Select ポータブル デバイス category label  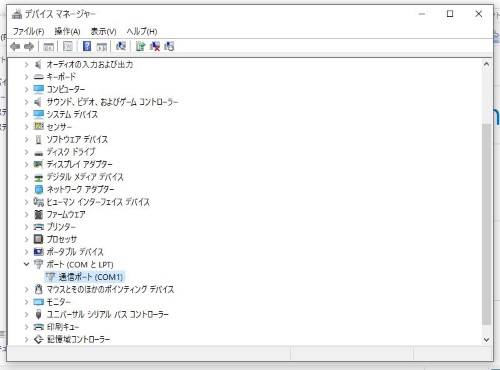pyautogui.click(x=75, y=252)
